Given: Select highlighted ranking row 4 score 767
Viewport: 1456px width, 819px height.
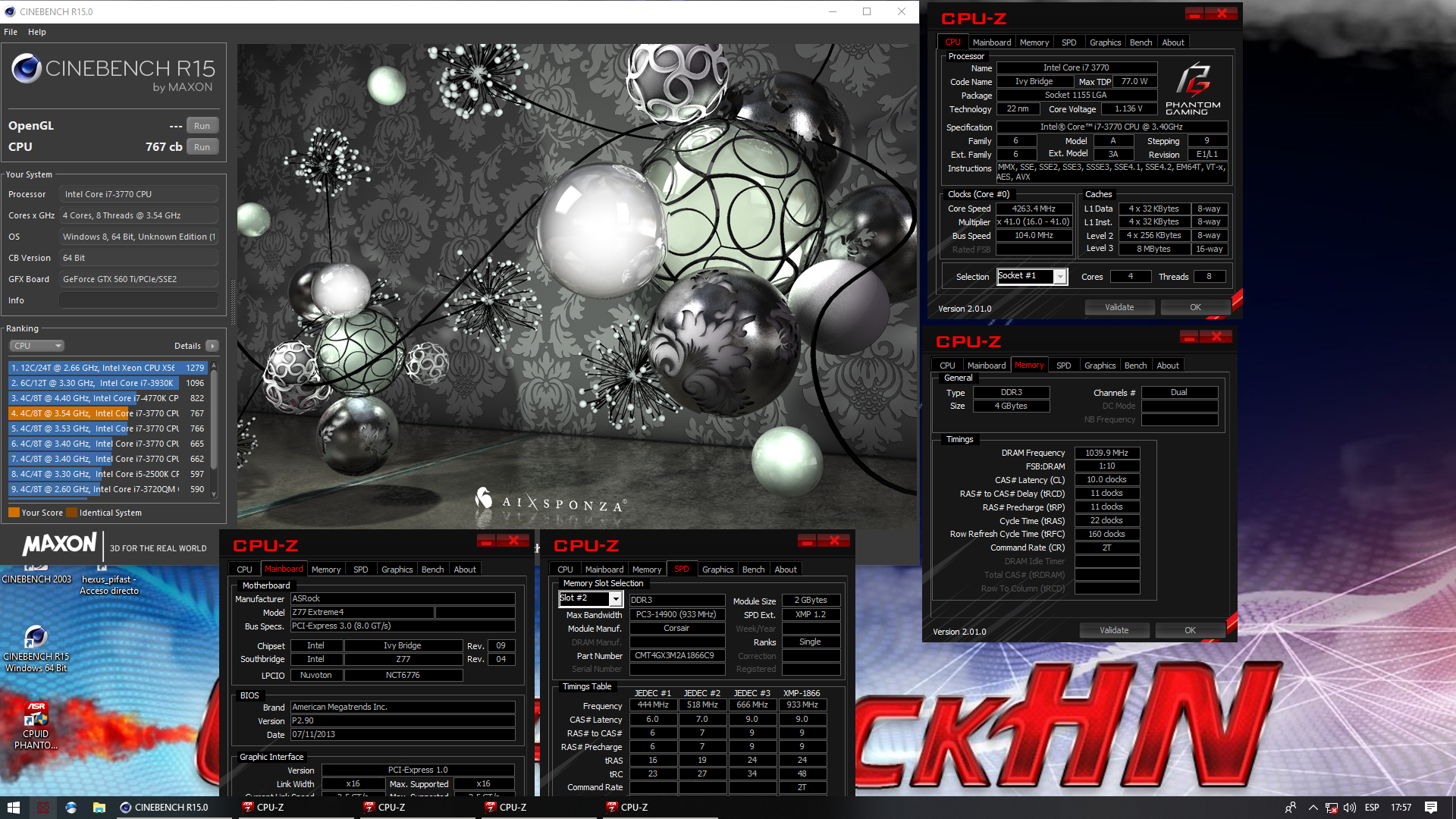Looking at the screenshot, I should (x=108, y=413).
